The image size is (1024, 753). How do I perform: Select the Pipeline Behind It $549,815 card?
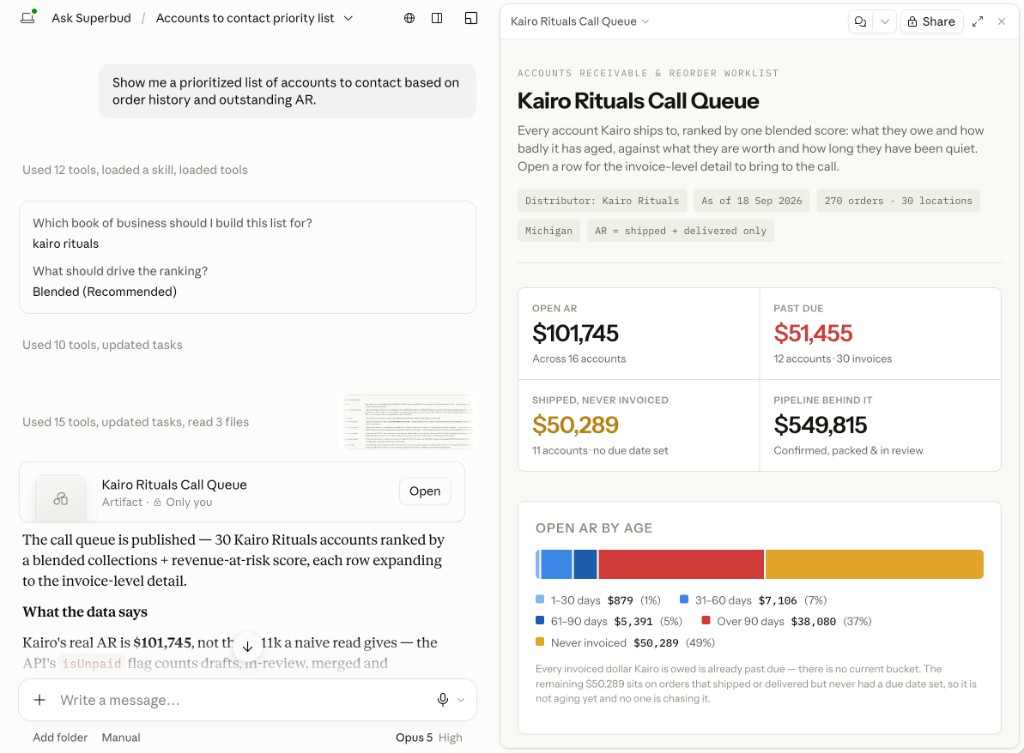(880, 425)
